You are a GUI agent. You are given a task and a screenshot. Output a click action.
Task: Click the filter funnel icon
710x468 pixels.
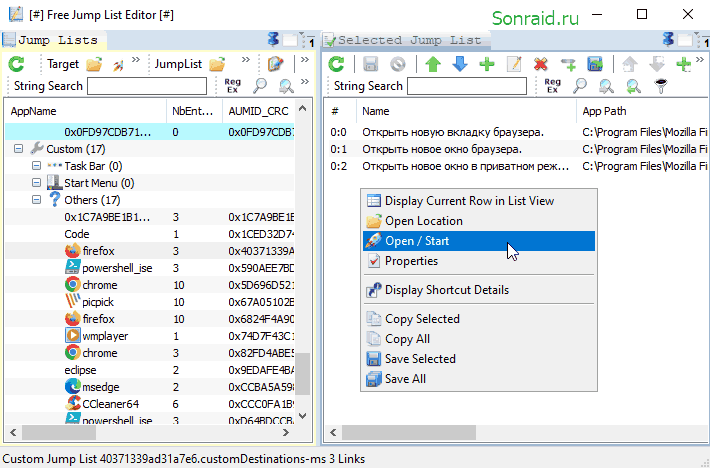click(x=661, y=86)
